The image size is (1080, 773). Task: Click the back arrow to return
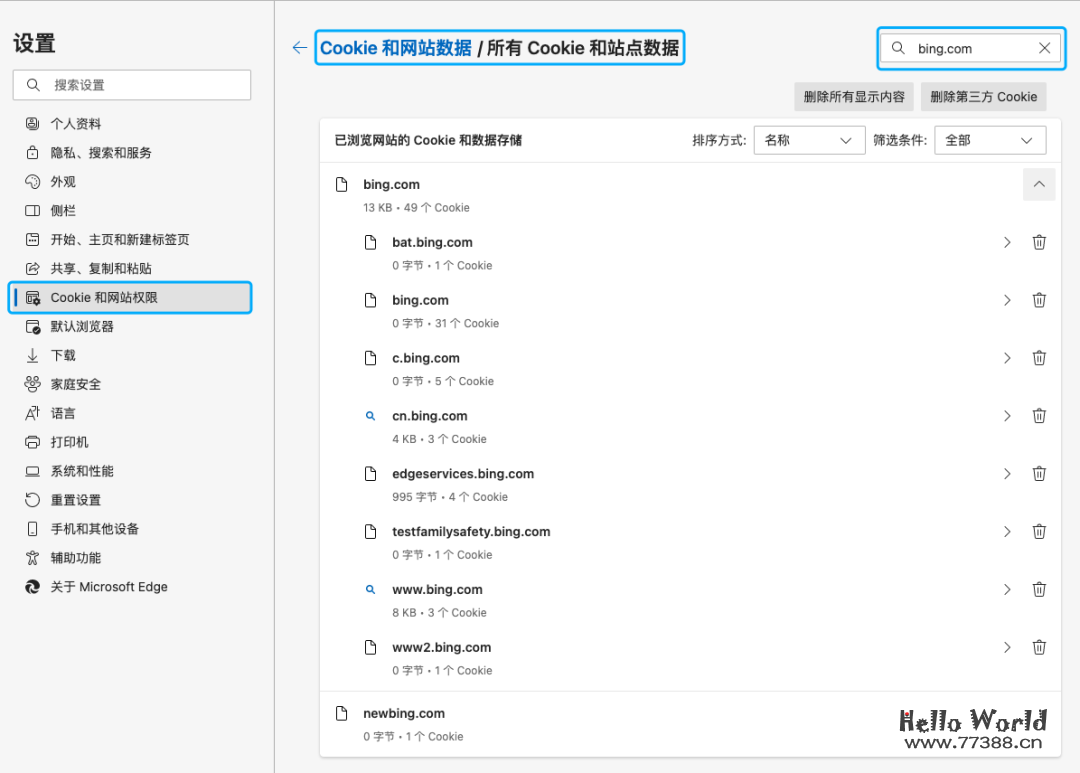coord(299,47)
